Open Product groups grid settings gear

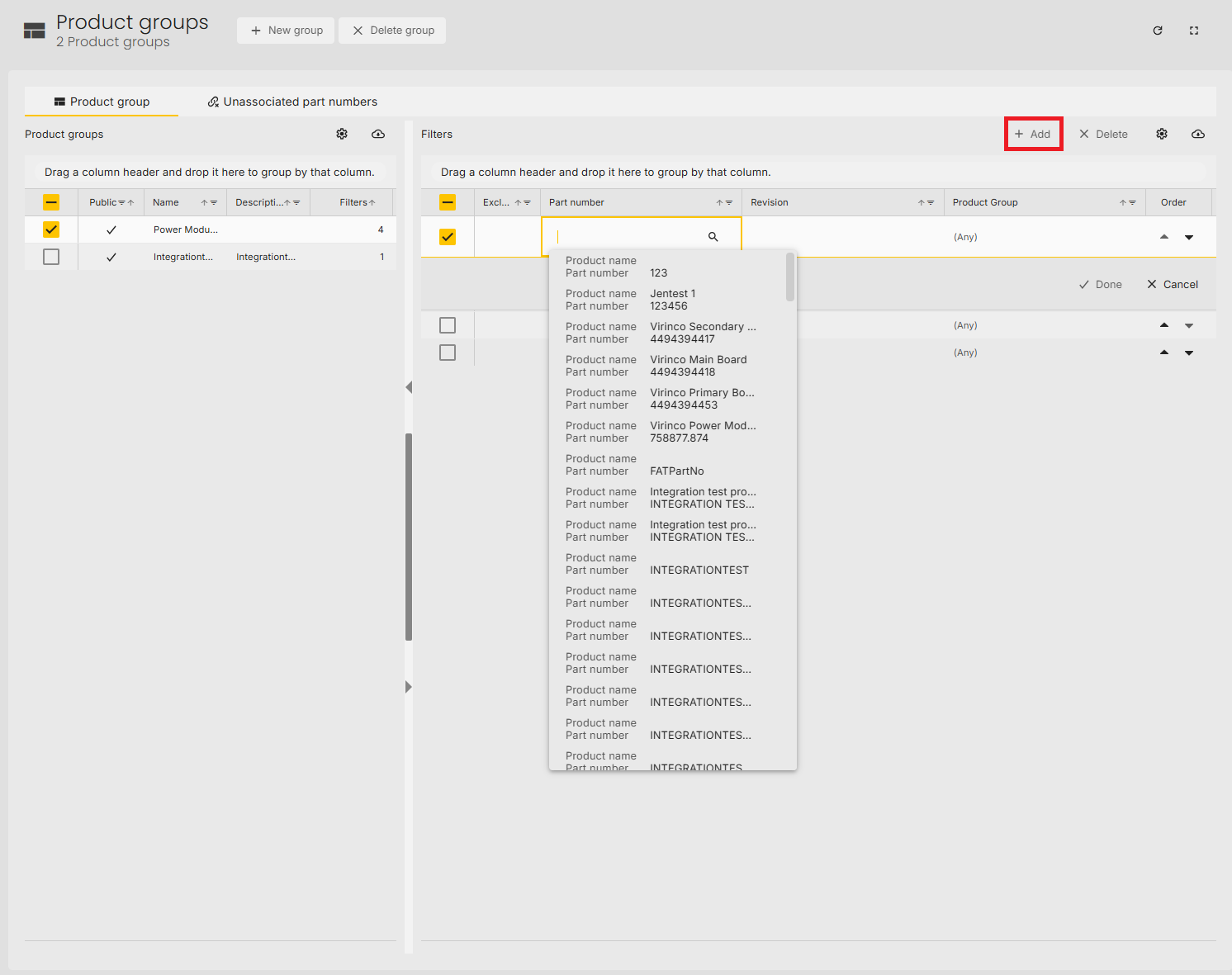click(342, 134)
